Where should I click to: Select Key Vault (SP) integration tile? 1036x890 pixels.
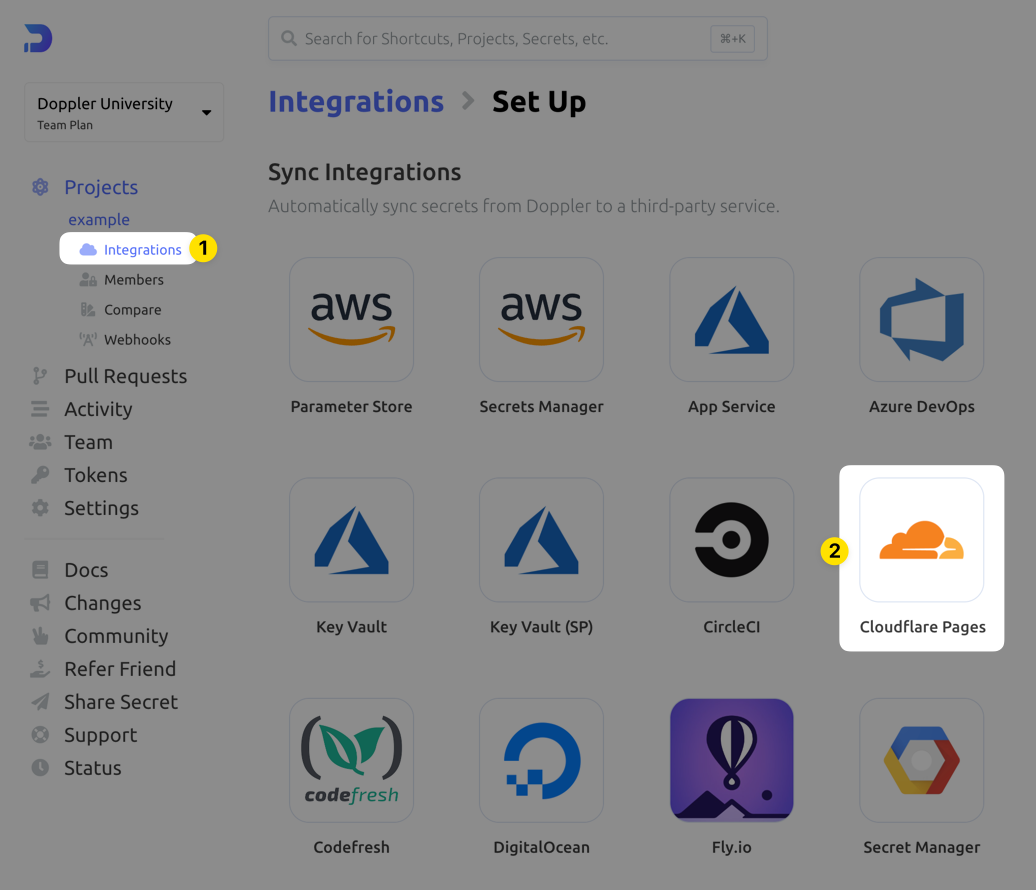click(541, 540)
